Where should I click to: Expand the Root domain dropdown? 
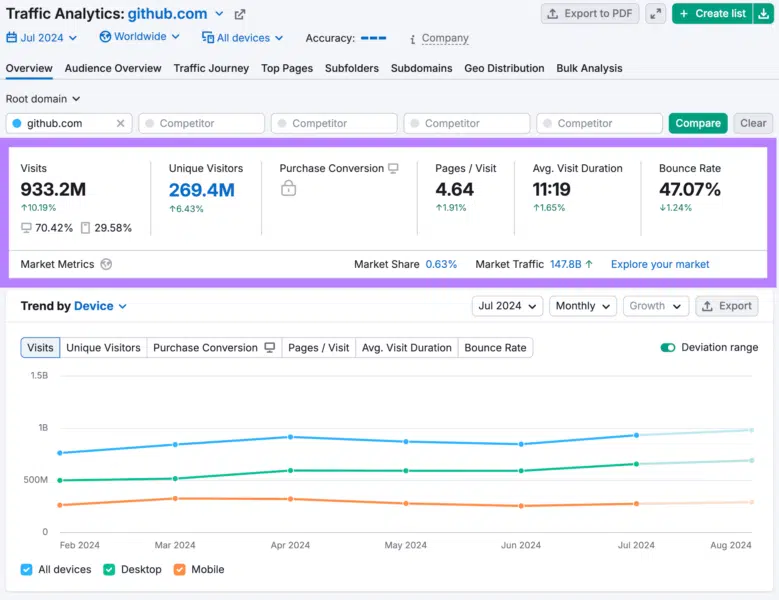click(x=43, y=99)
